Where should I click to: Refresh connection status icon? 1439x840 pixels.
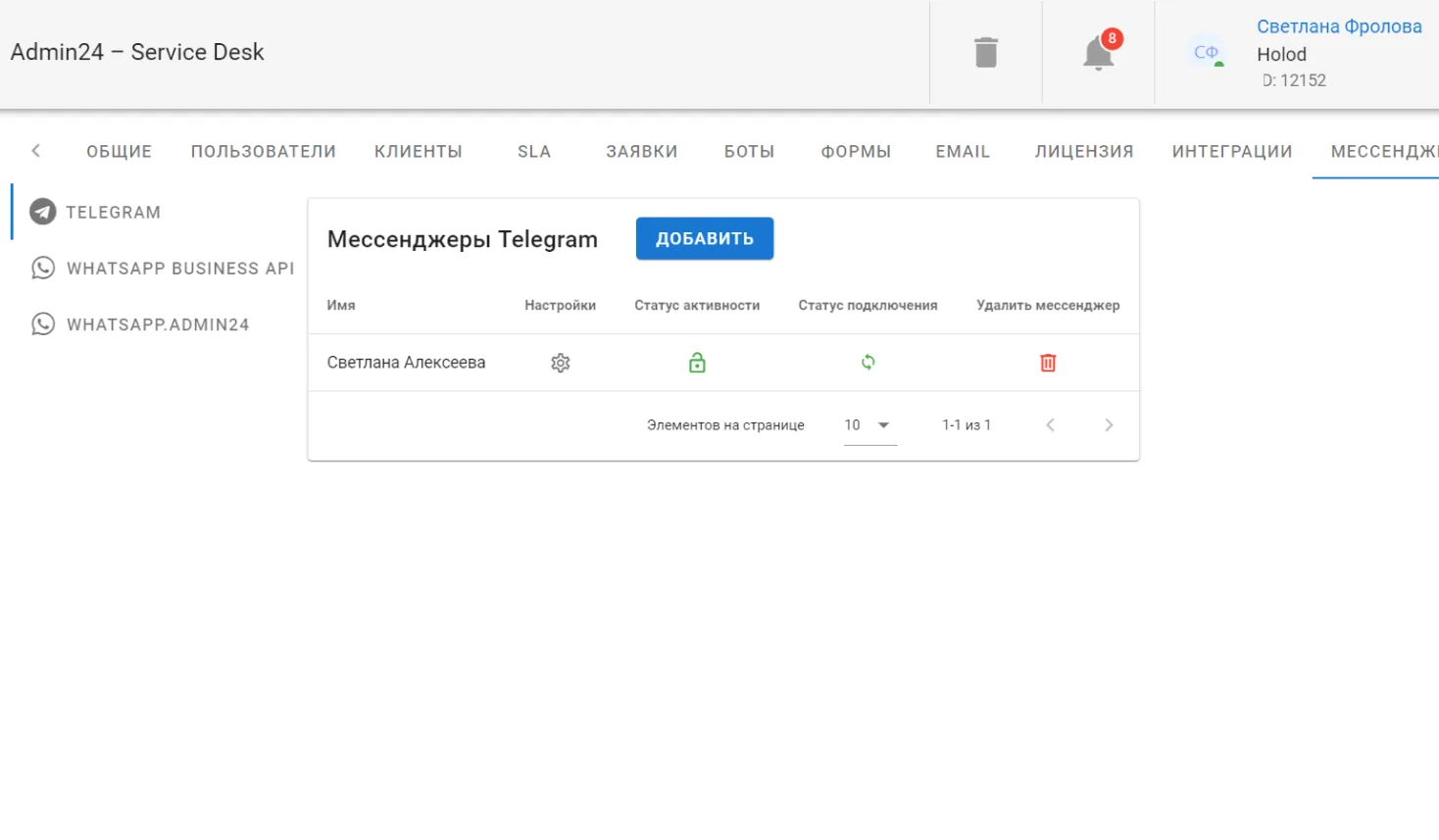[868, 363]
